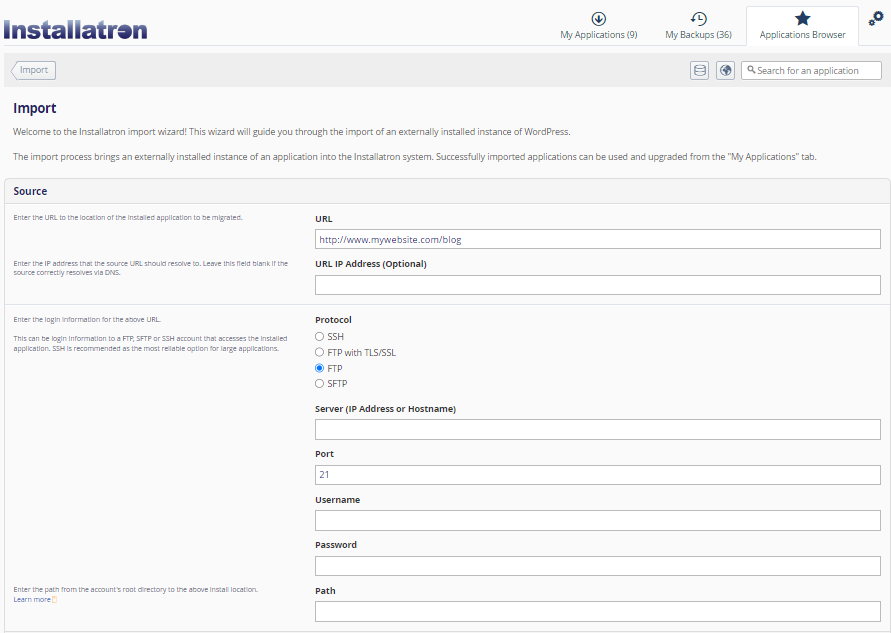Select the SSH protocol option
891x633 pixels.
click(320, 337)
